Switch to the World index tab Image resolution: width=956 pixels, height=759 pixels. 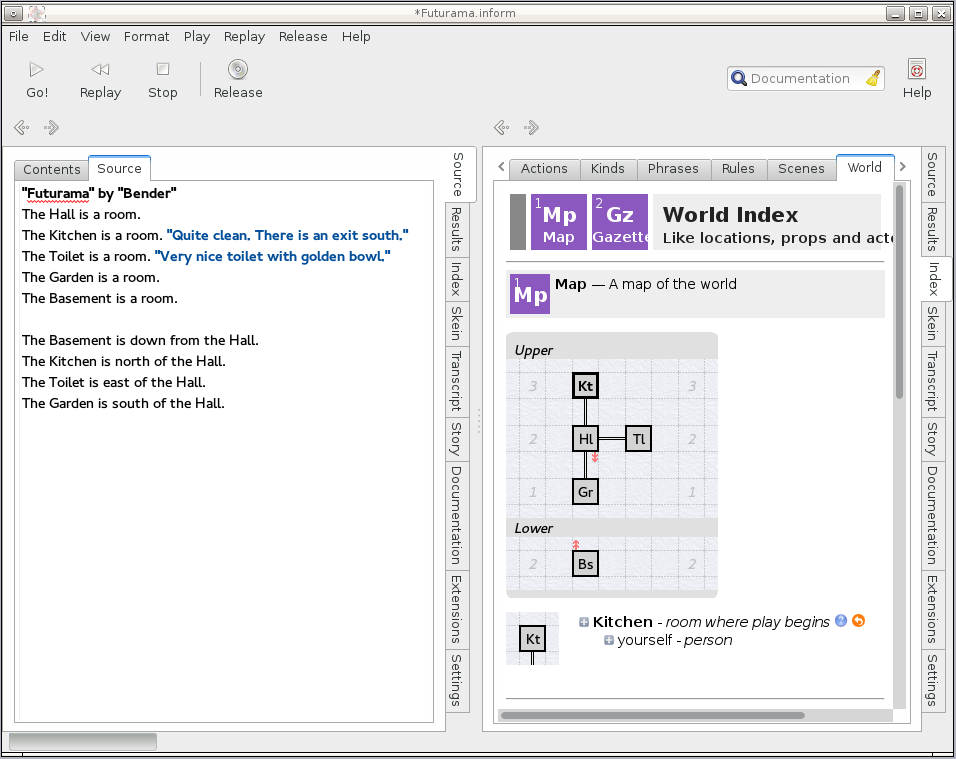point(865,168)
